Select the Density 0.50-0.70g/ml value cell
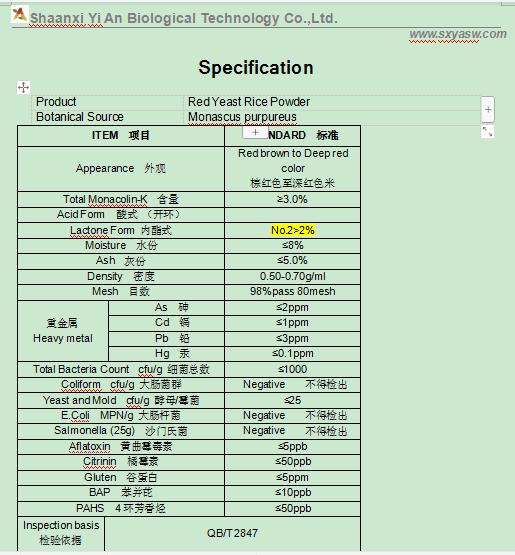515x555 pixels. pos(292,276)
